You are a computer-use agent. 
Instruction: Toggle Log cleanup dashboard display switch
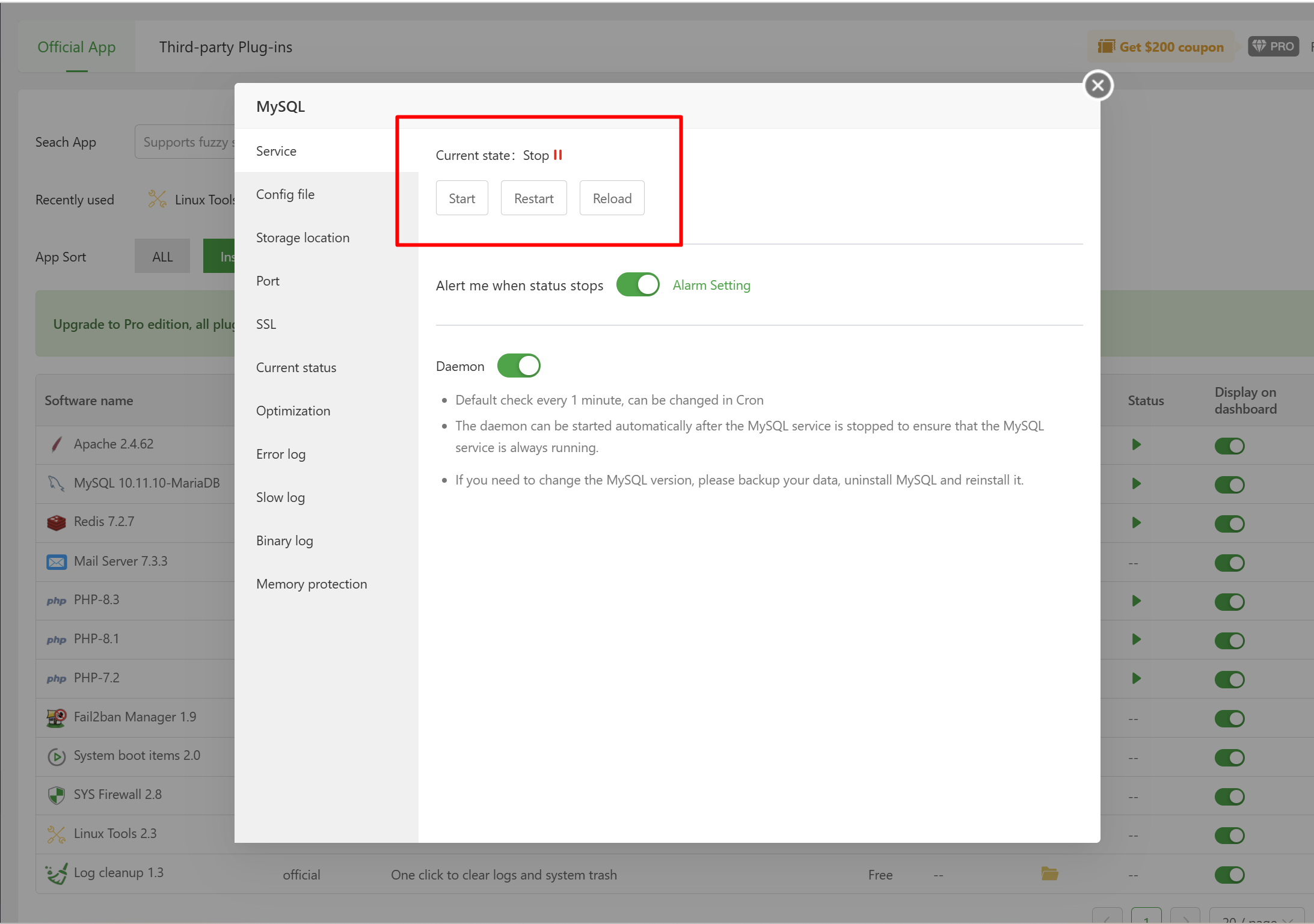[x=1229, y=875]
